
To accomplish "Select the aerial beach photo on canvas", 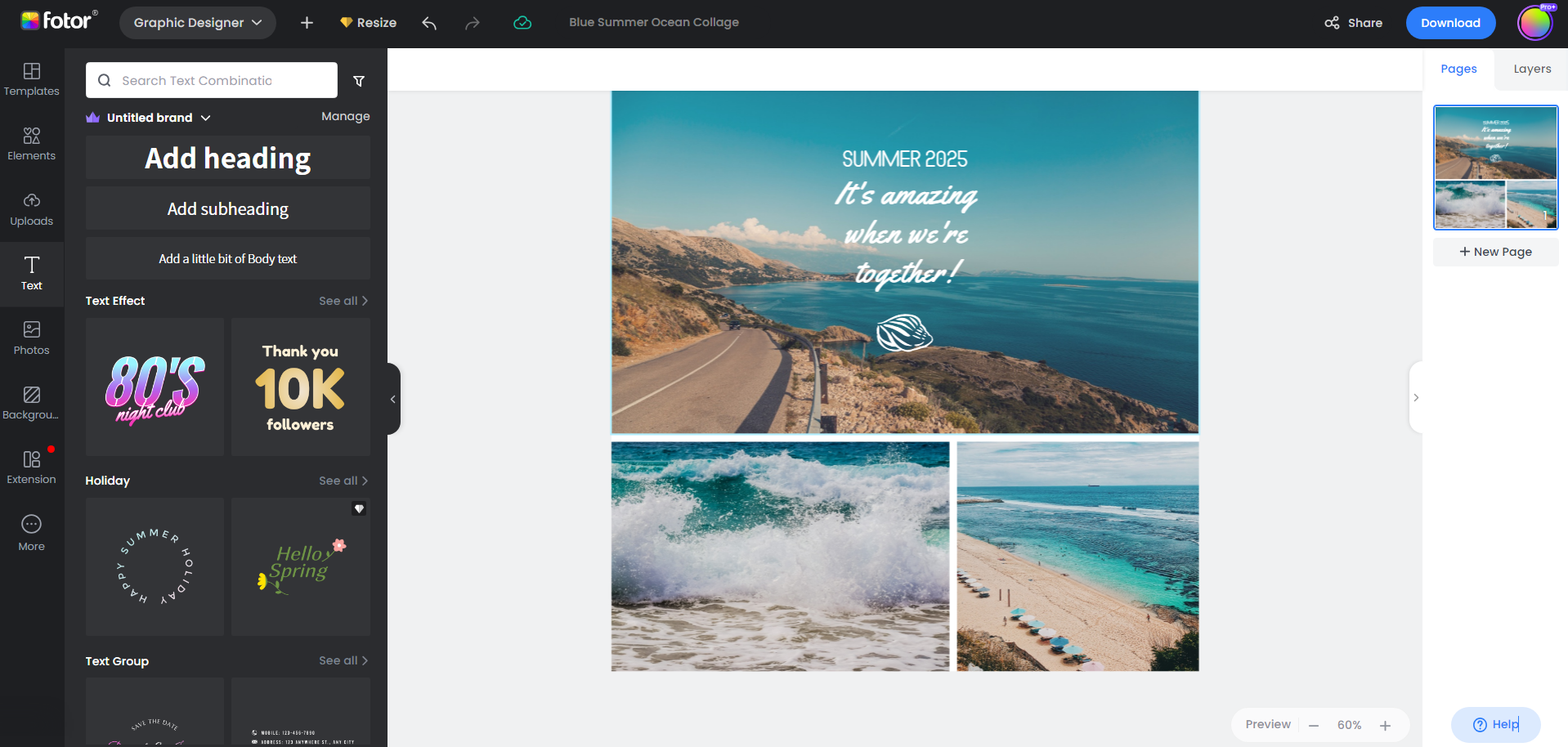I will click(1078, 557).
